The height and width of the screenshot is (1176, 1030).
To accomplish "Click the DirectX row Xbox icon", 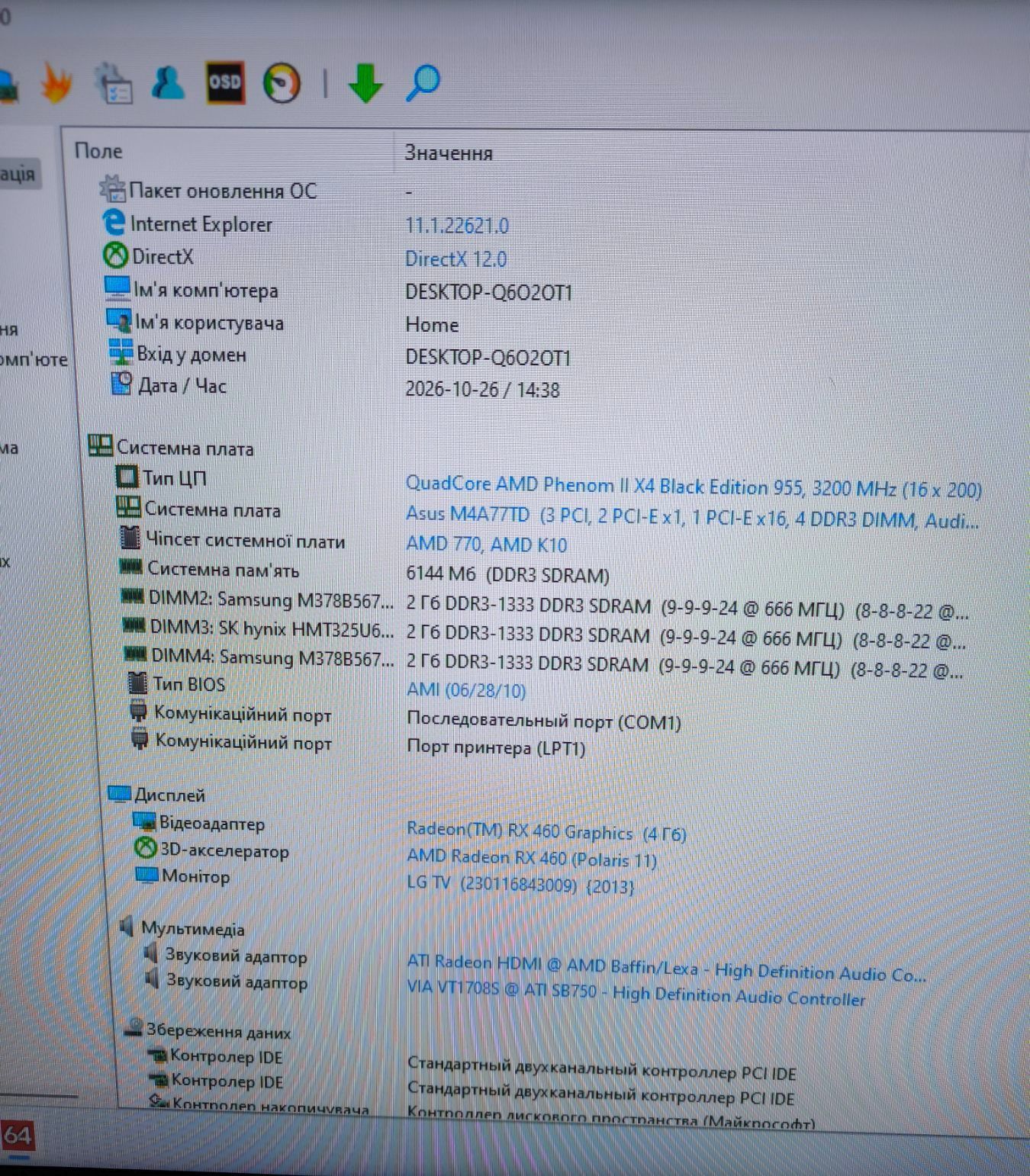I will tap(115, 255).
